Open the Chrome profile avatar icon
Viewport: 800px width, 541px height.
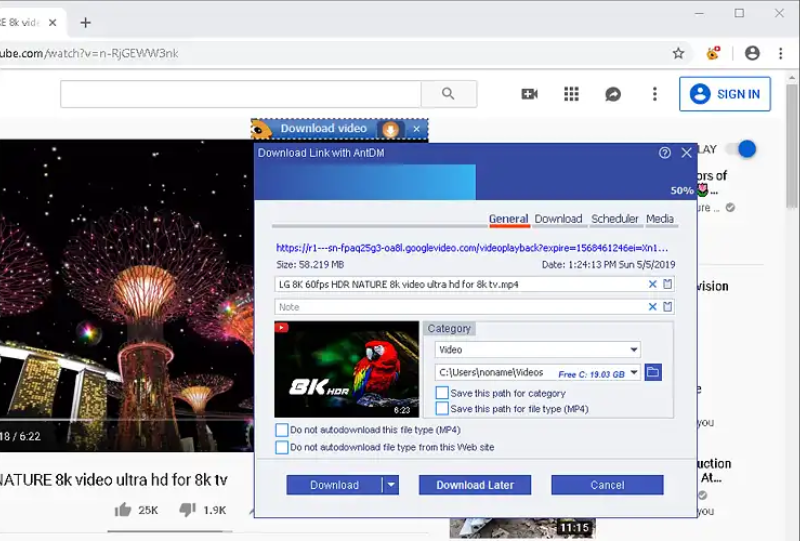pyautogui.click(x=752, y=53)
